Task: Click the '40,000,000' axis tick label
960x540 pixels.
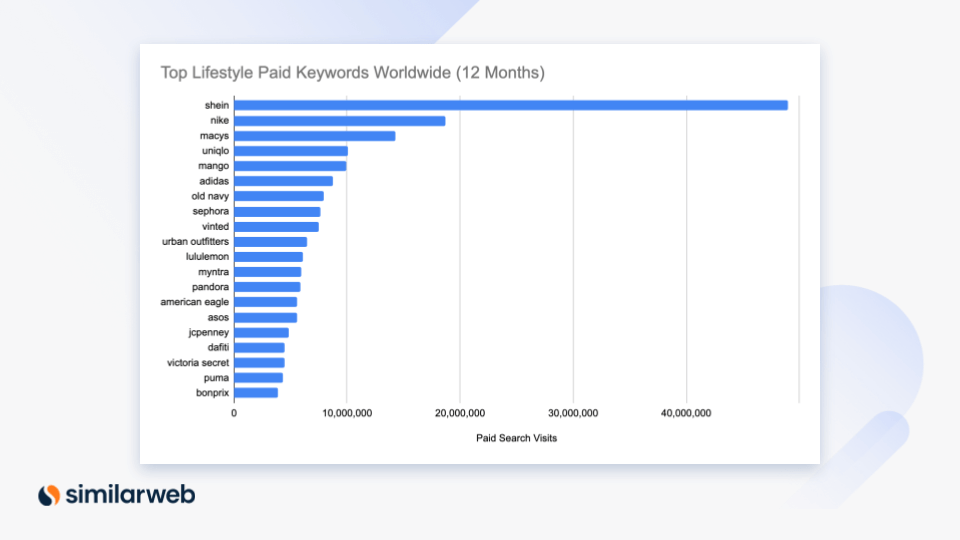Action: pos(686,413)
